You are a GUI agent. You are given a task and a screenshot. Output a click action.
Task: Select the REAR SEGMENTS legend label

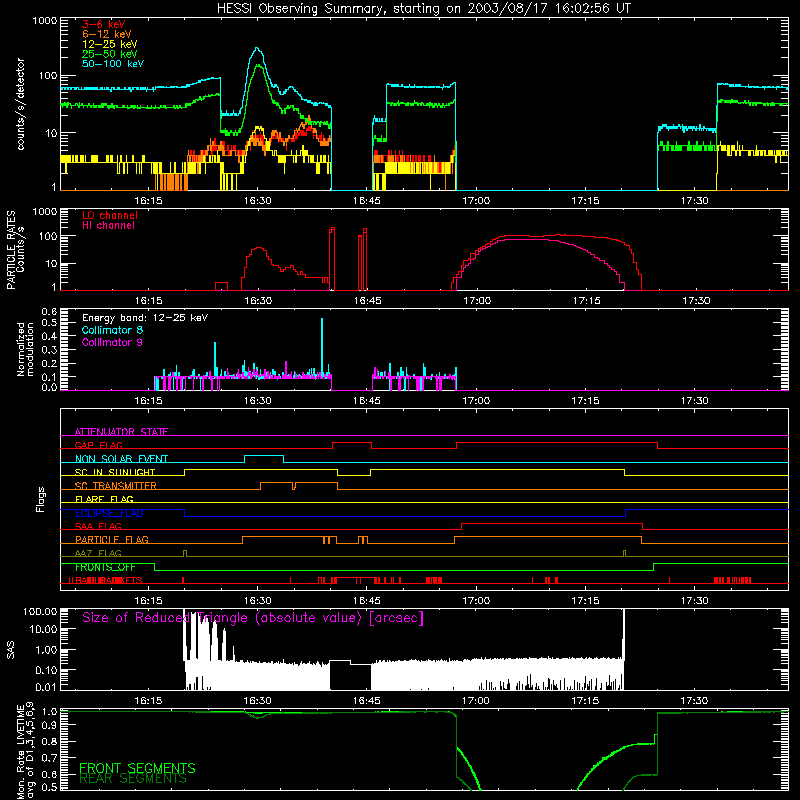(x=133, y=779)
